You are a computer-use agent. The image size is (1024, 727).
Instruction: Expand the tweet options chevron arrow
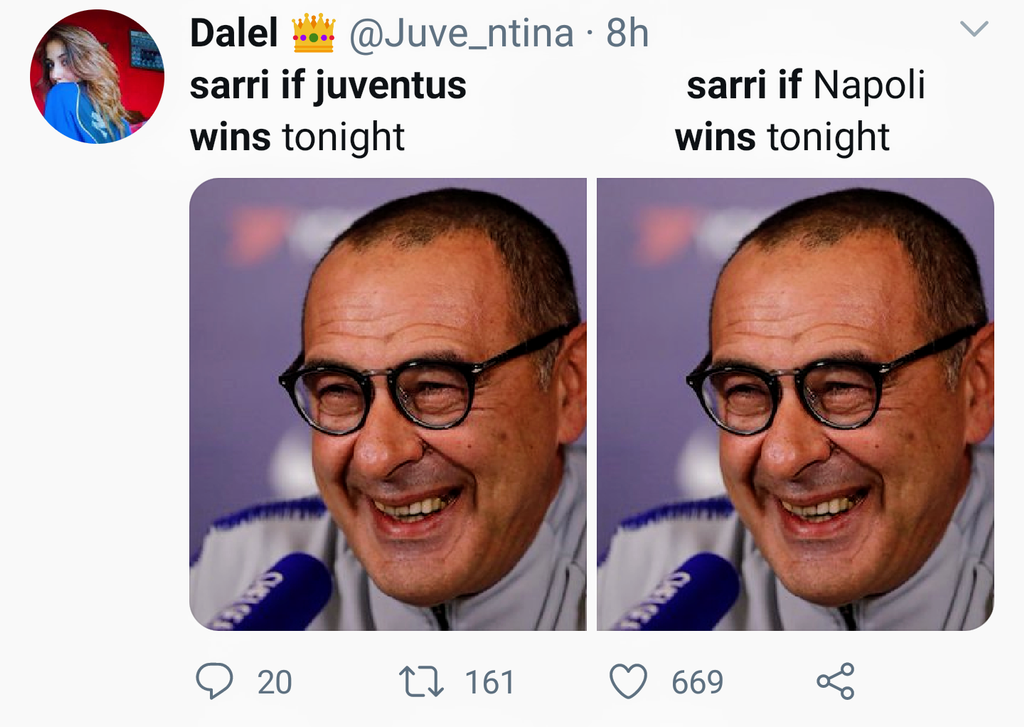(973, 31)
